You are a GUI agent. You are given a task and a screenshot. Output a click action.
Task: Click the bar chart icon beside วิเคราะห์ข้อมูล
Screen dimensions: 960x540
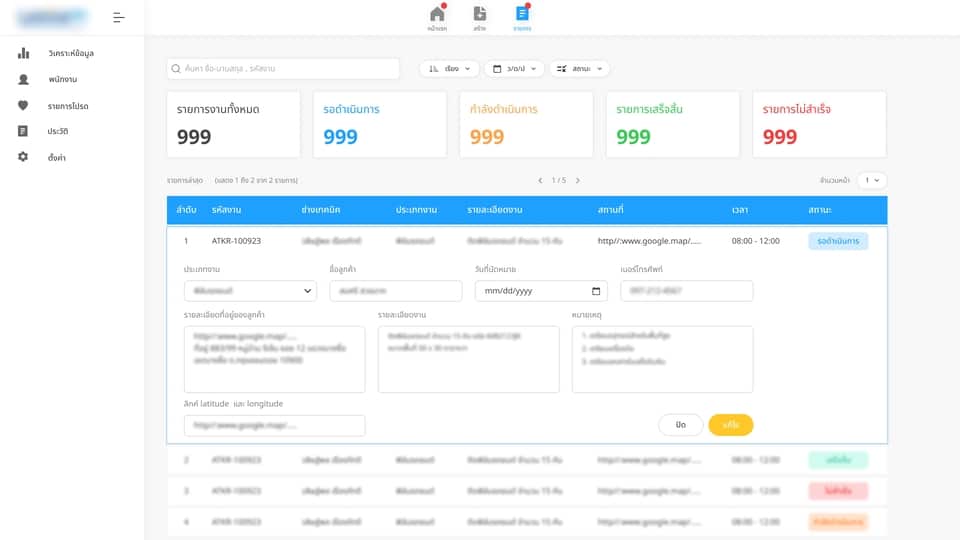pyautogui.click(x=23, y=53)
